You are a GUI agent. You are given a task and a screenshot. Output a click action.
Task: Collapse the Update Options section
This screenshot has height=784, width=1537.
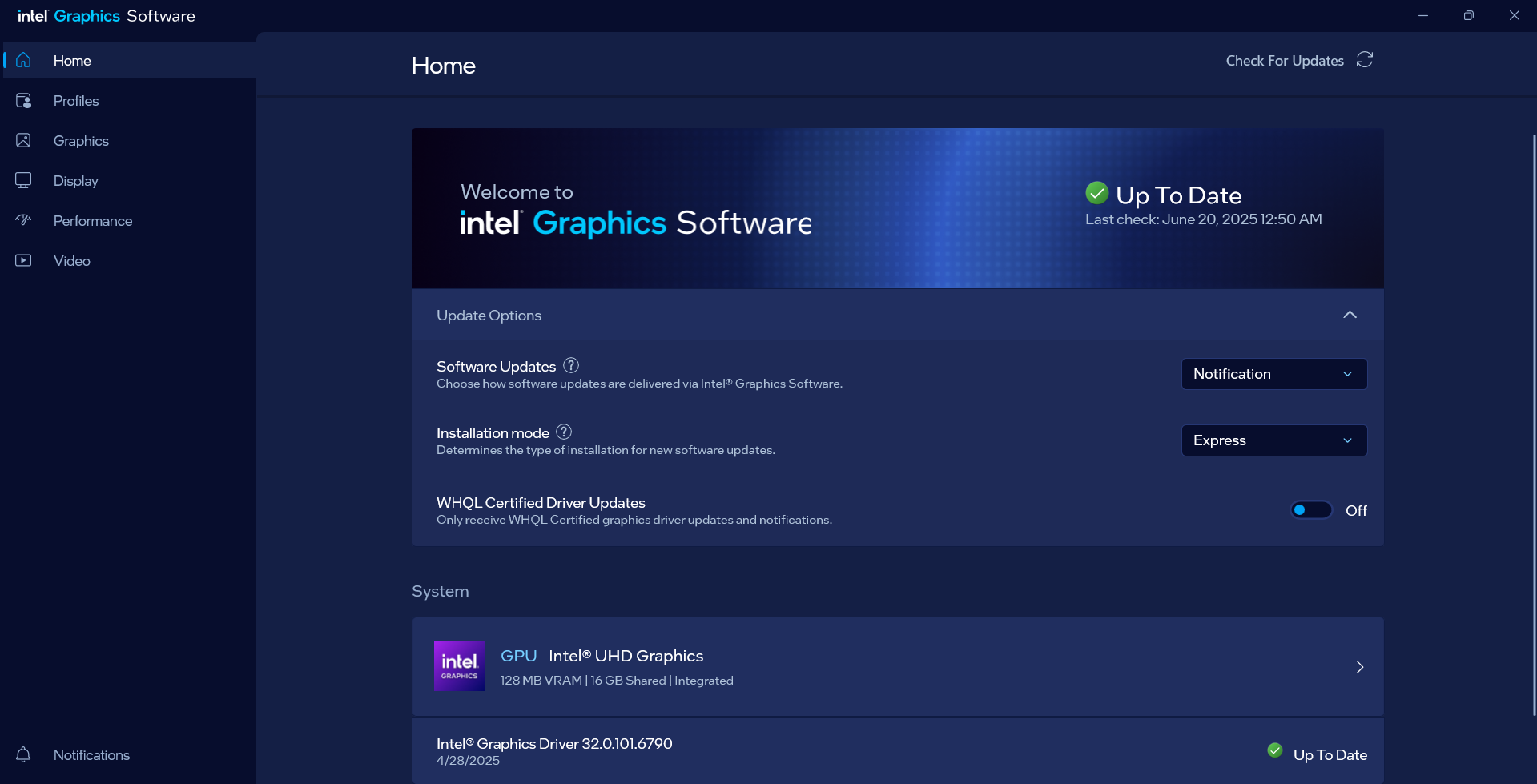click(1350, 315)
